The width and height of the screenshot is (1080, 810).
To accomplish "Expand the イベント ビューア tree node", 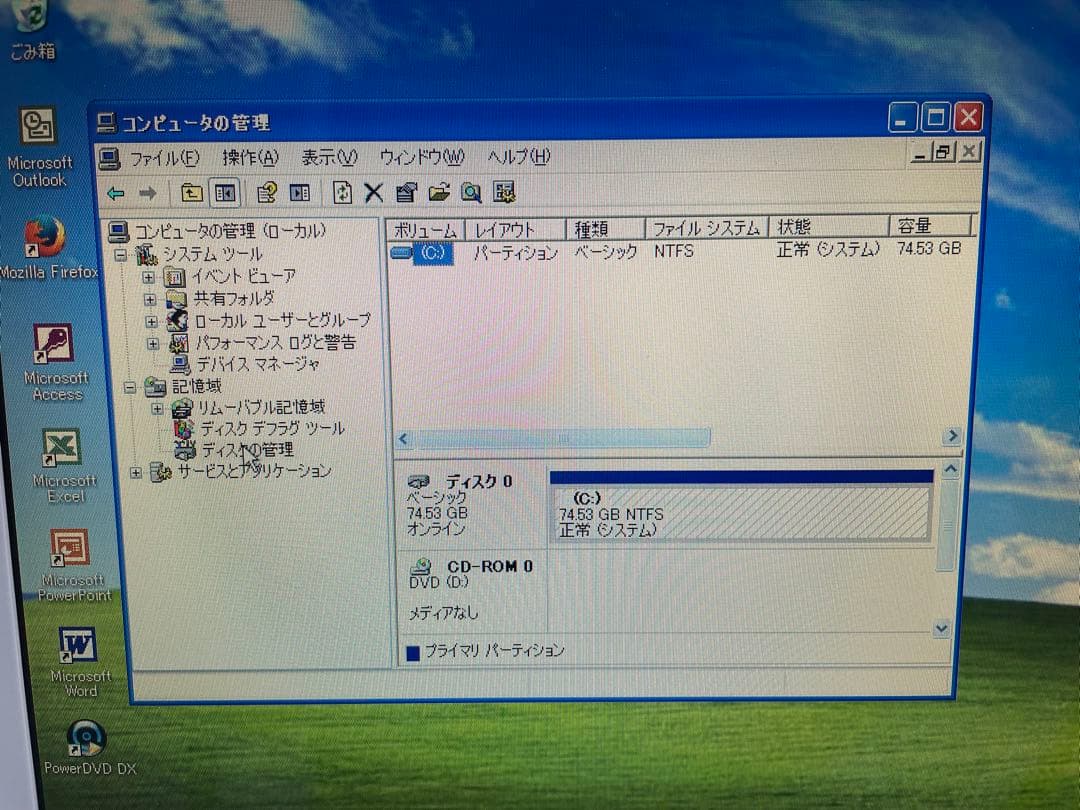I will click(148, 277).
